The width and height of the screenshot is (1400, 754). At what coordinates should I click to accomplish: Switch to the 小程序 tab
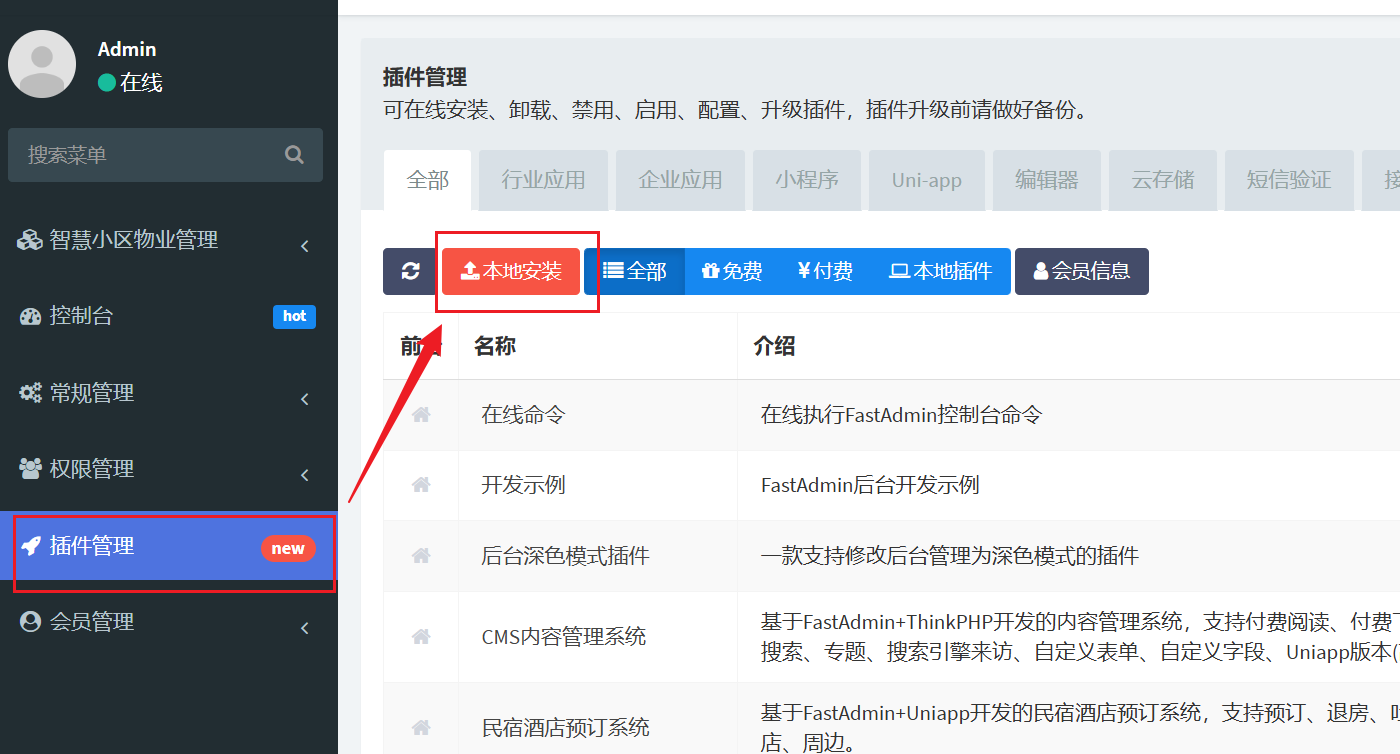point(806,181)
